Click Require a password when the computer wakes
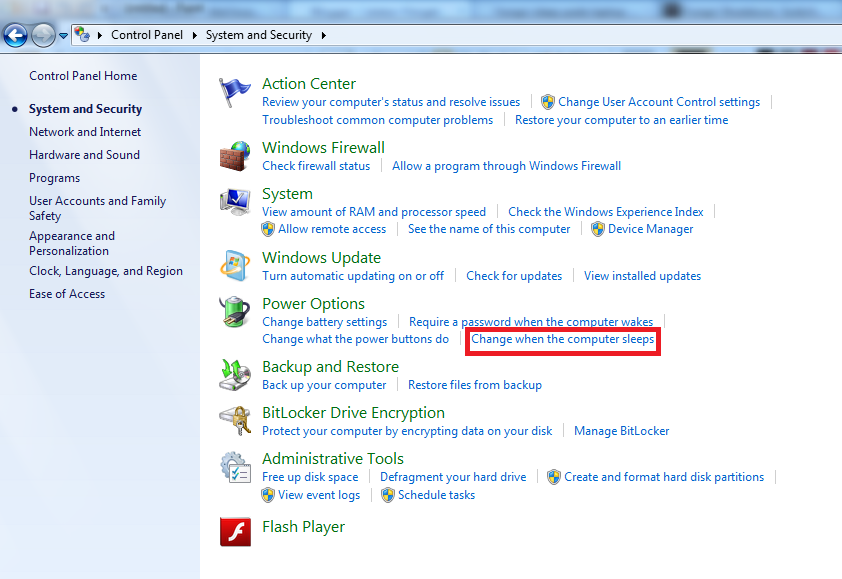 tap(531, 322)
